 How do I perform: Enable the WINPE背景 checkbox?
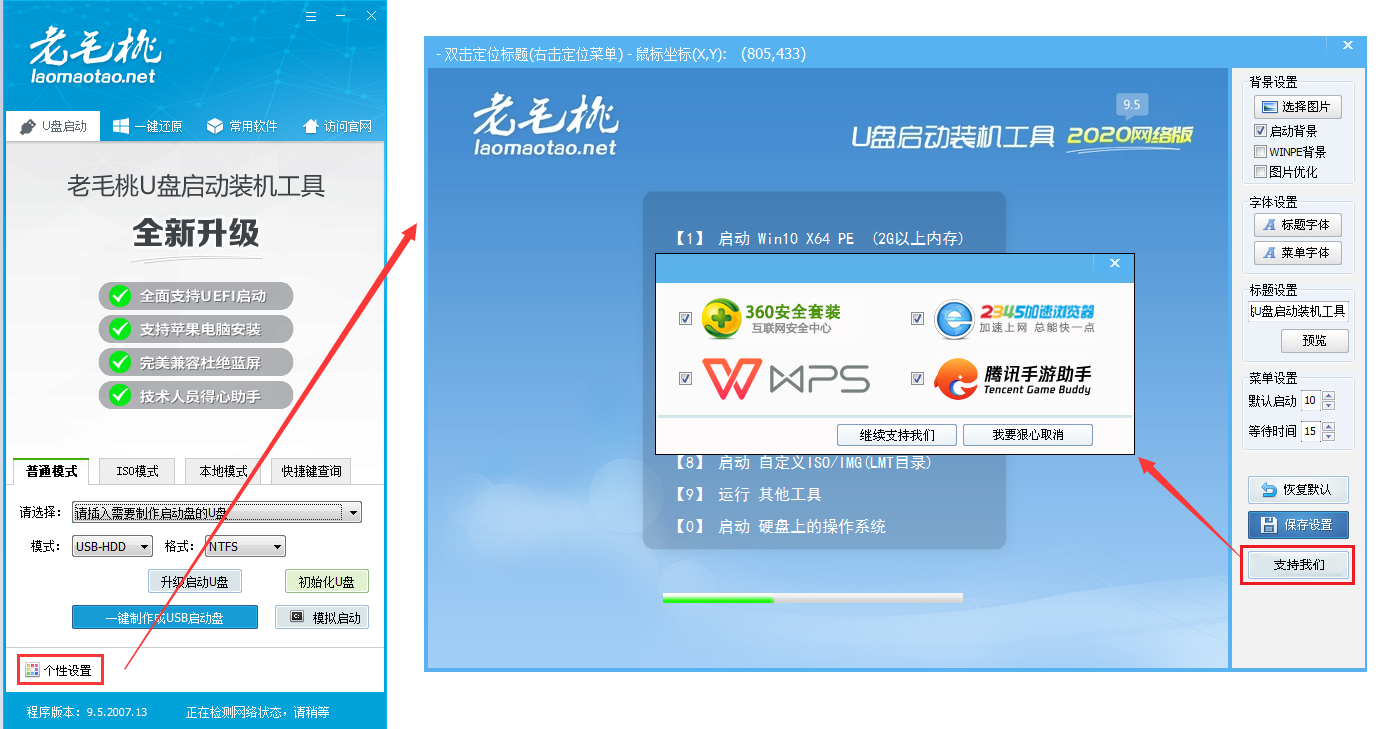pos(1261,152)
